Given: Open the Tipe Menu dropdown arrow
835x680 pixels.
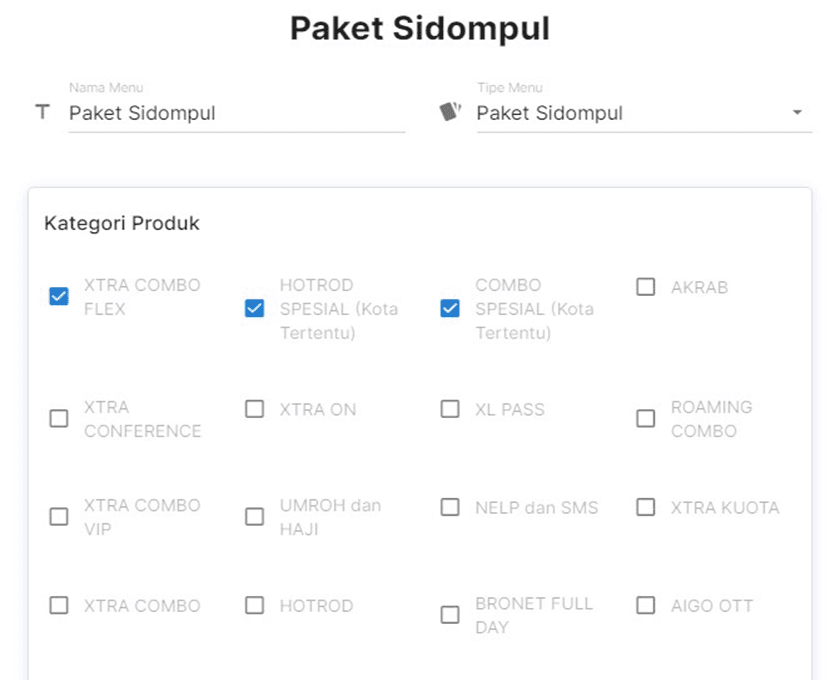Looking at the screenshot, I should click(x=797, y=113).
